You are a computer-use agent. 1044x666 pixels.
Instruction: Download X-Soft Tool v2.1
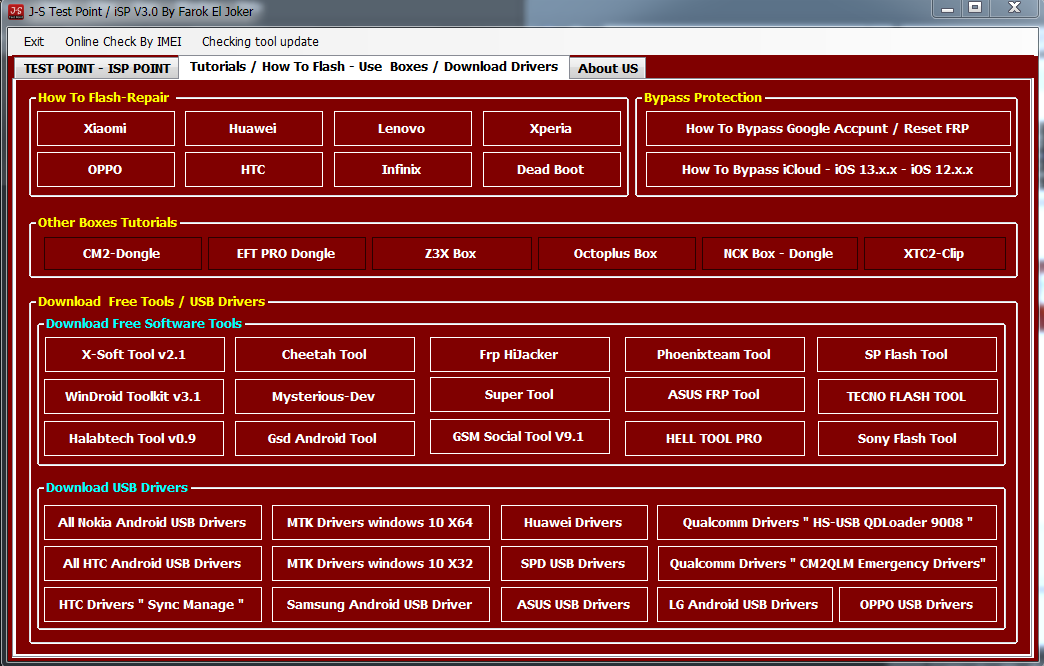point(134,354)
